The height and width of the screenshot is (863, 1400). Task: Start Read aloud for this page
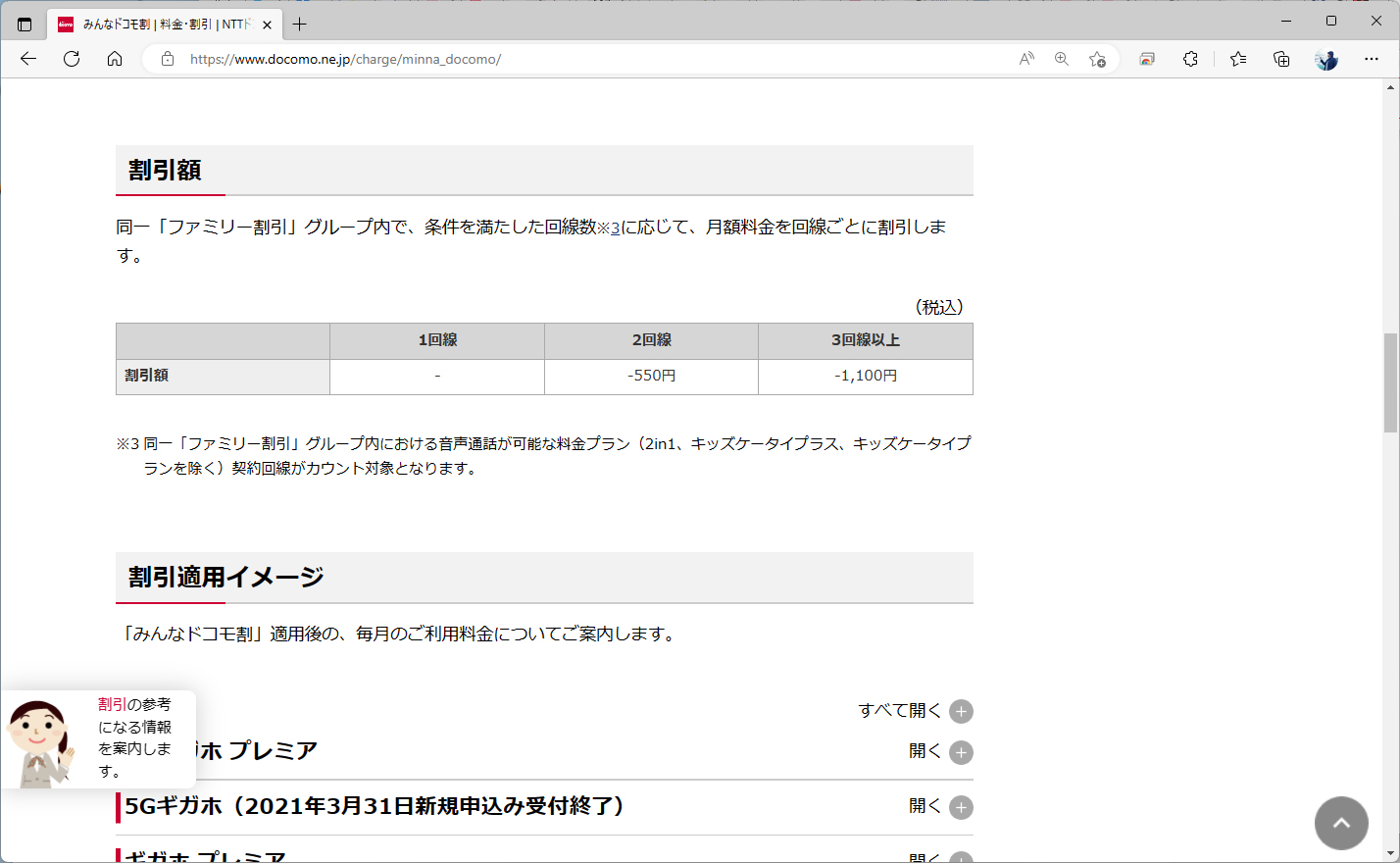1025,59
